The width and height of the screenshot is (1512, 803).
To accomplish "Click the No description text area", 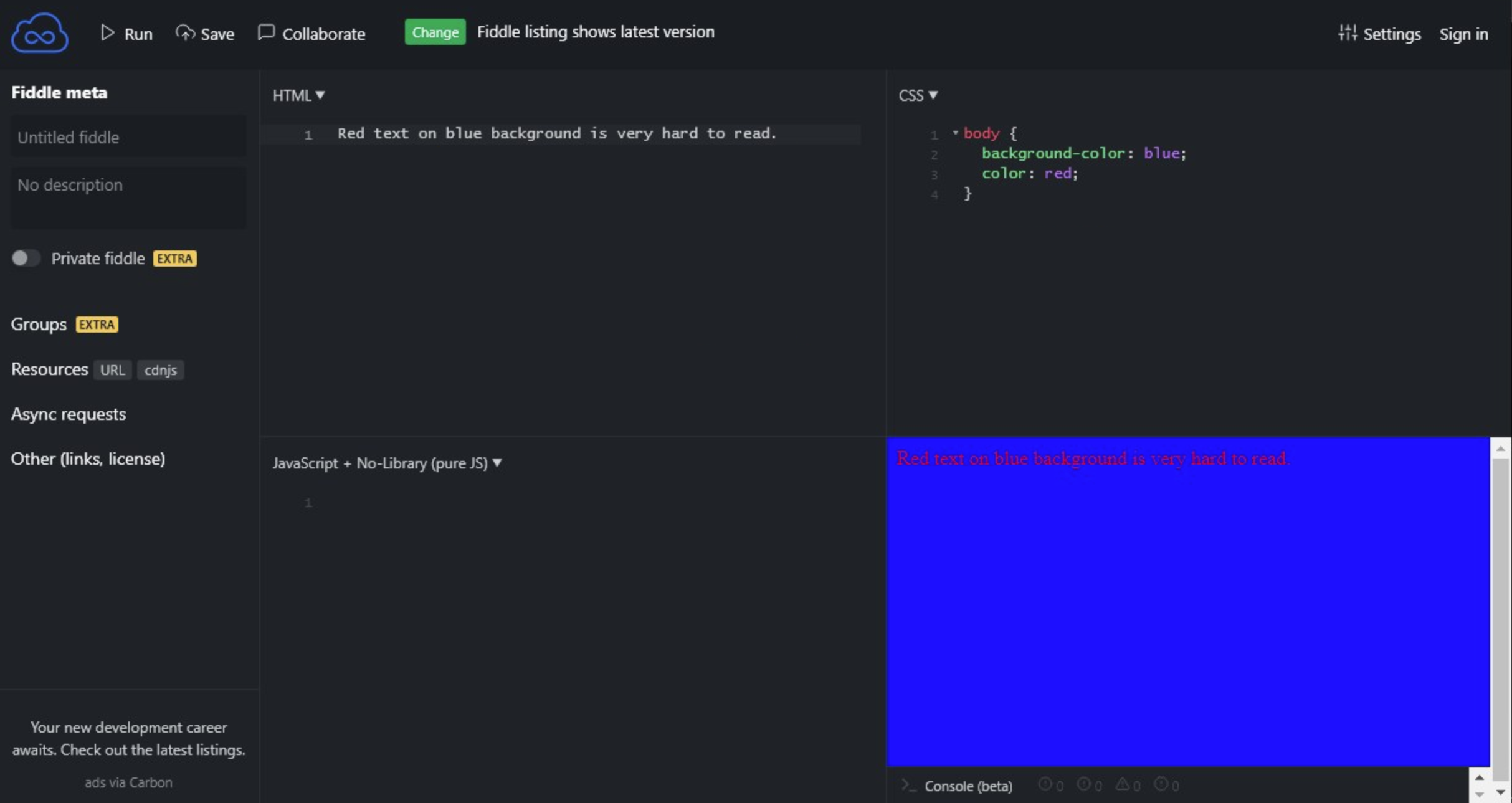I will (x=128, y=197).
